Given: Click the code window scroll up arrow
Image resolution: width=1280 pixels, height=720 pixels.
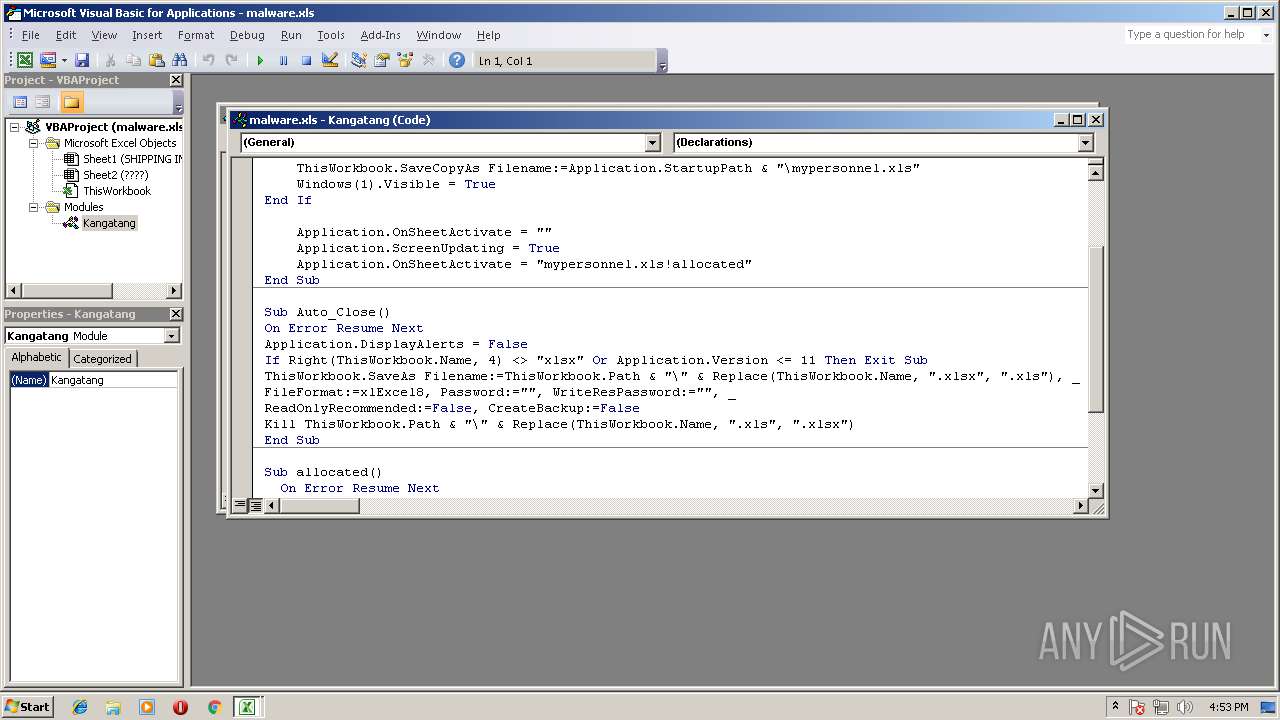Looking at the screenshot, I should [x=1095, y=172].
